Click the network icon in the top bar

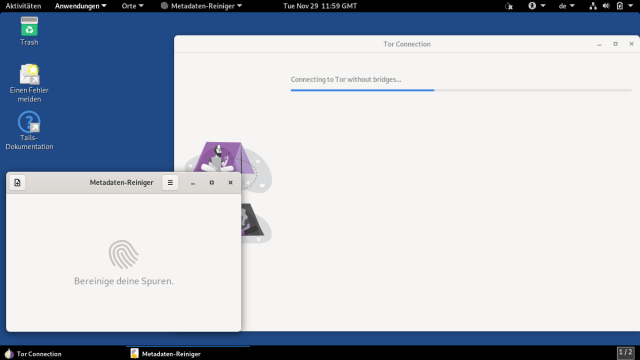[x=593, y=6]
